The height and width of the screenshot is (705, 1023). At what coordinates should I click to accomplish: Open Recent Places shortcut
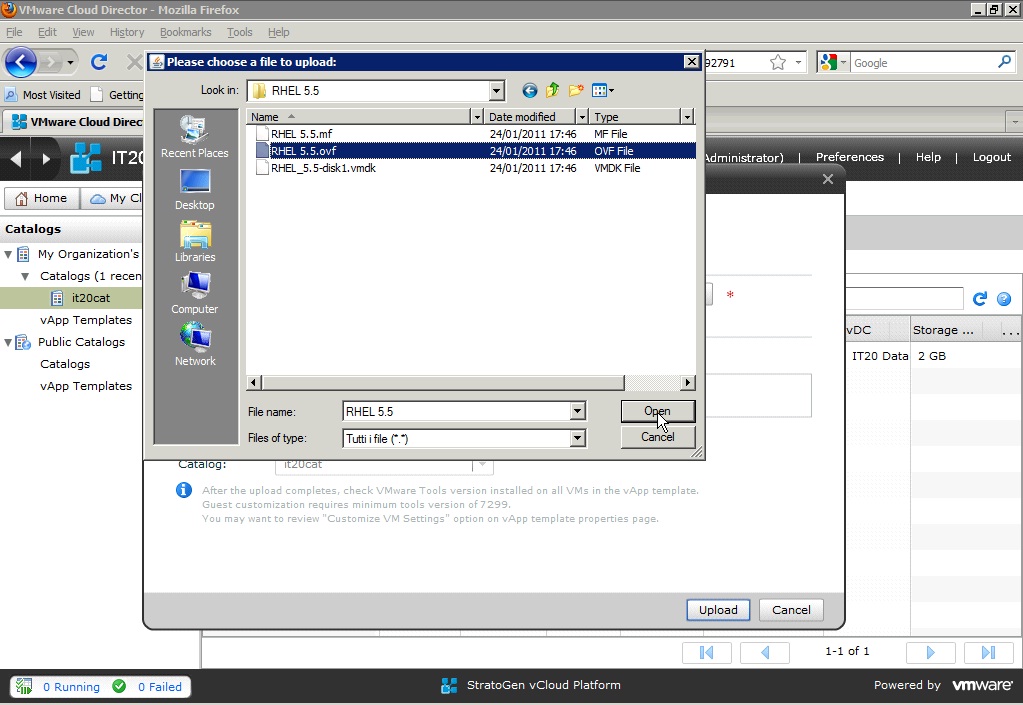click(194, 136)
